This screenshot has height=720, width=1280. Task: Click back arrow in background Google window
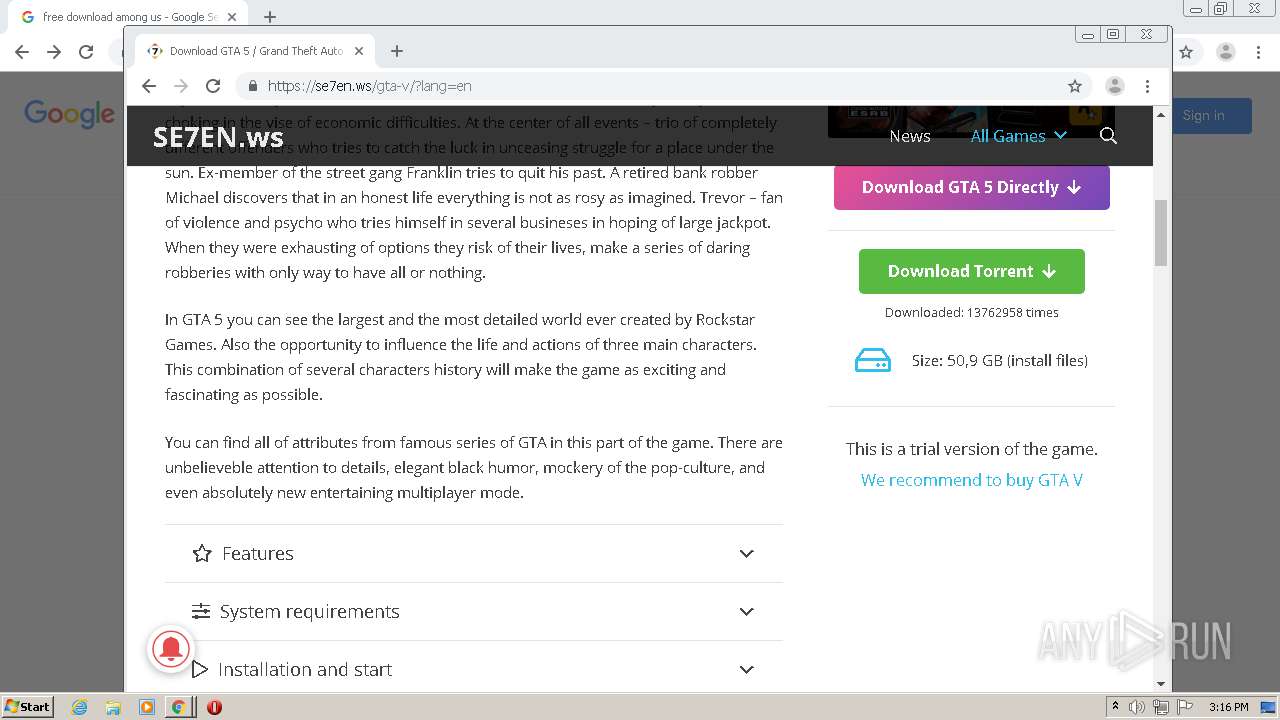[x=22, y=52]
